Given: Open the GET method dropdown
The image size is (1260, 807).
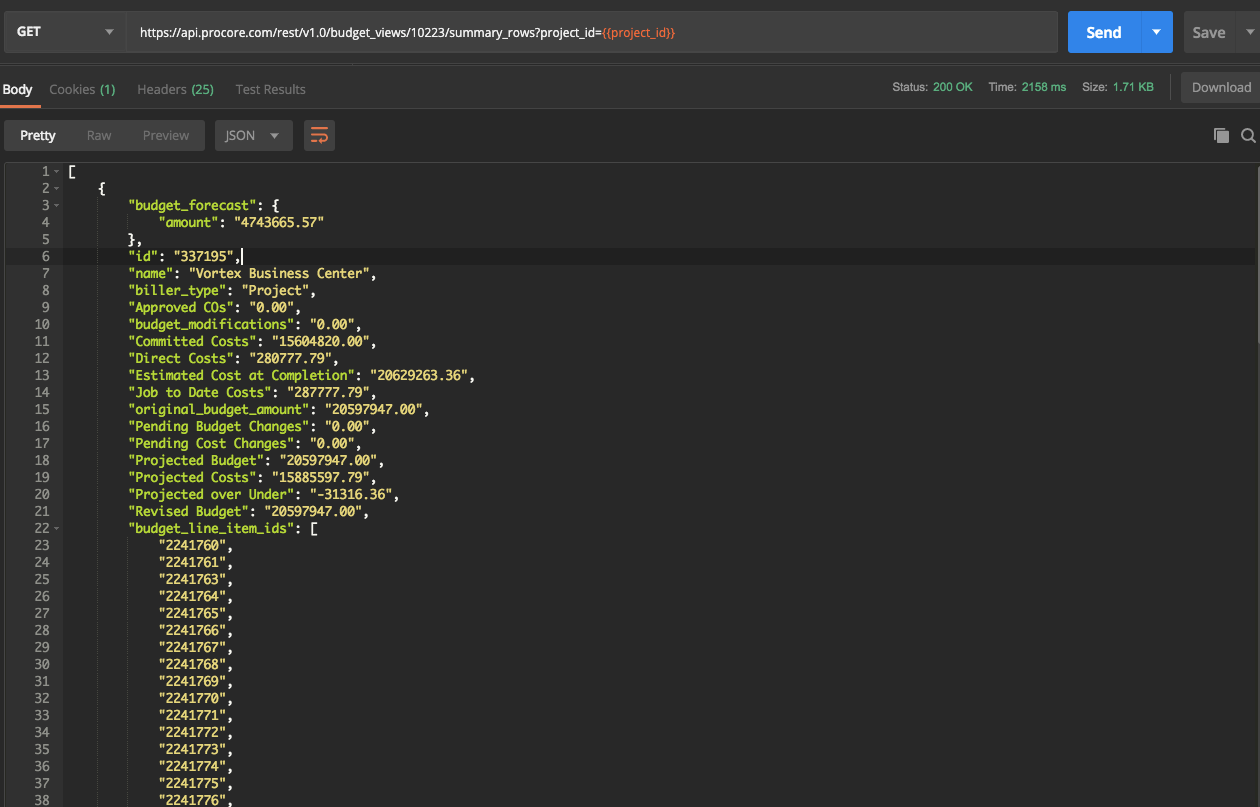Looking at the screenshot, I should 63,32.
